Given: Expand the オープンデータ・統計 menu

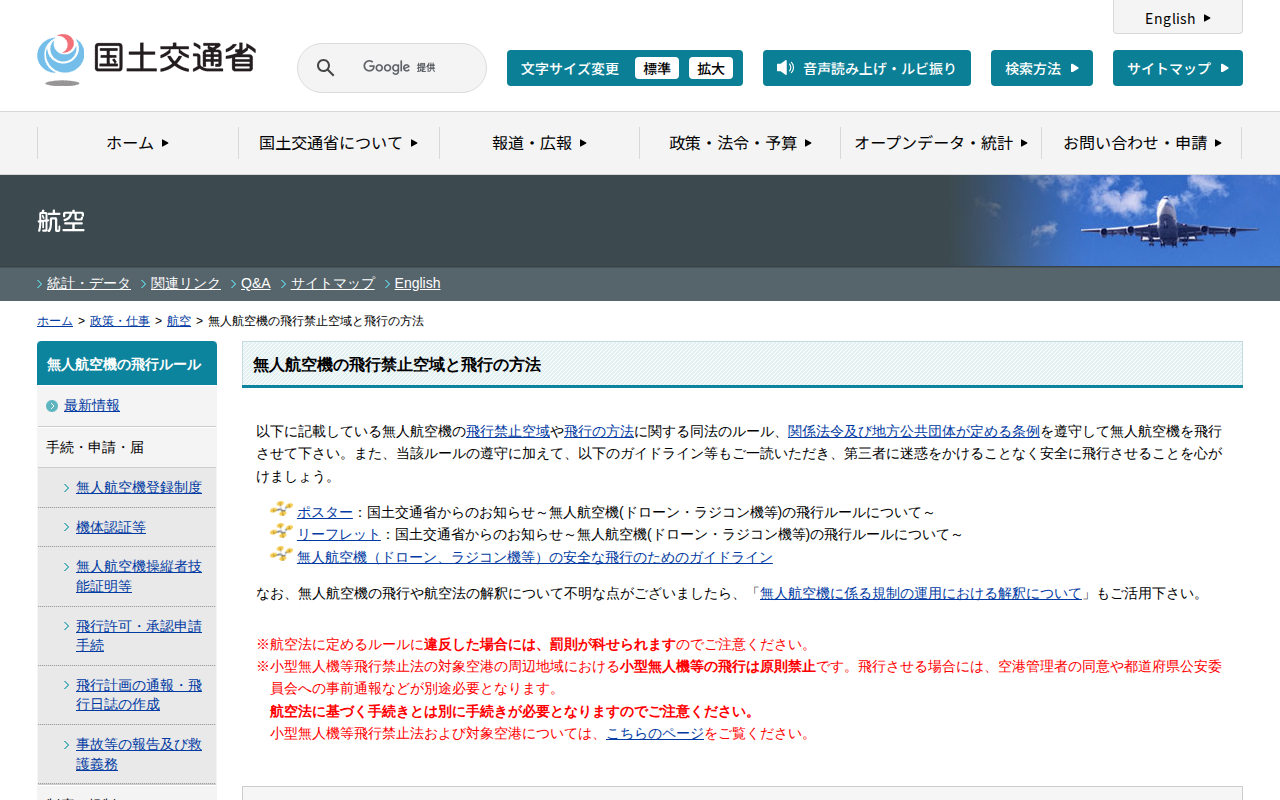Looking at the screenshot, I should (x=940, y=143).
